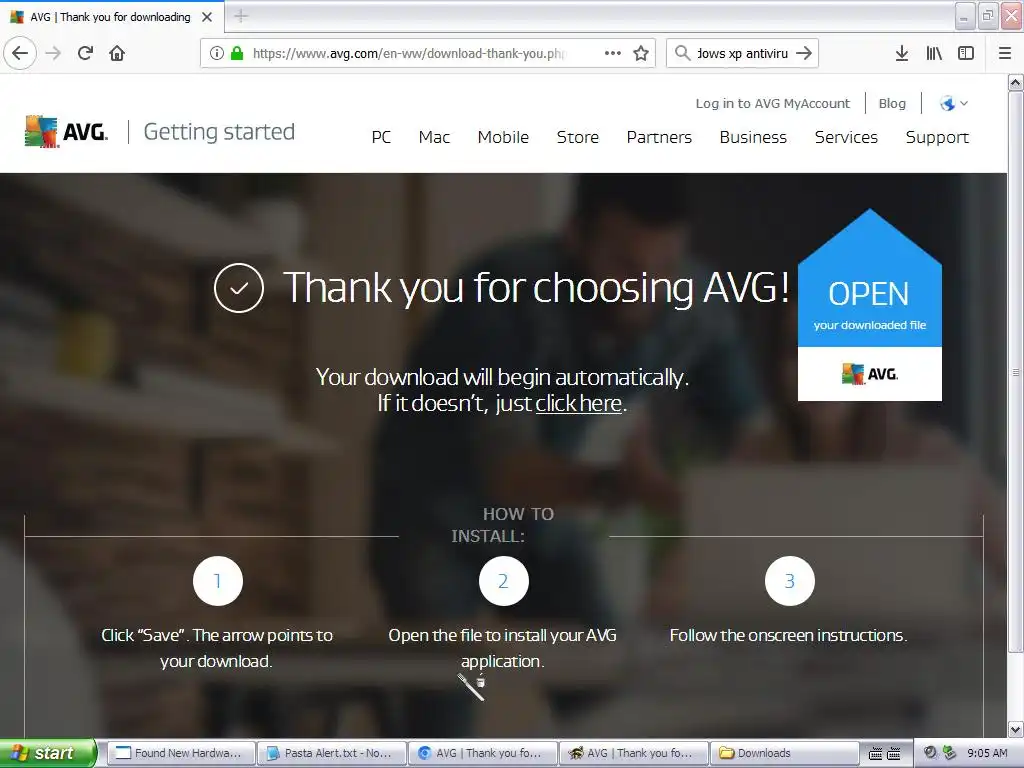1024x768 pixels.
Task: Open the Partners menu
Action: pos(659,137)
